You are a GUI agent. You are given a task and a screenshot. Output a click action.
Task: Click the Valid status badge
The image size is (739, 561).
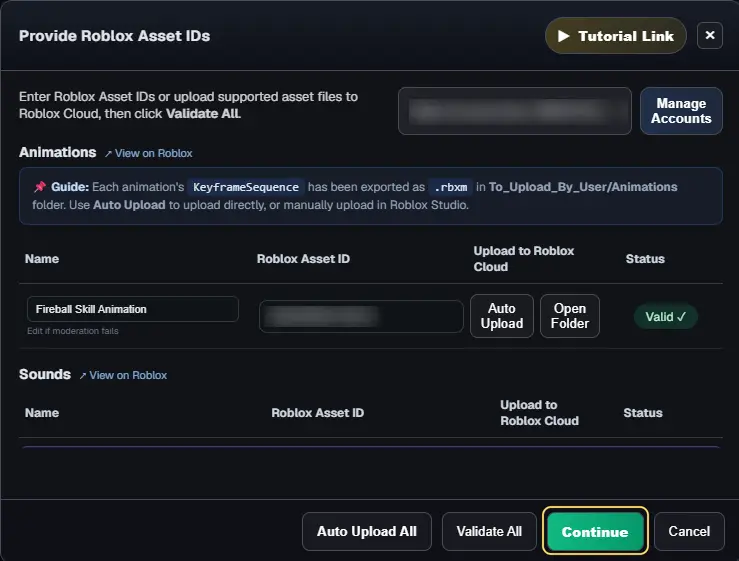[665, 316]
